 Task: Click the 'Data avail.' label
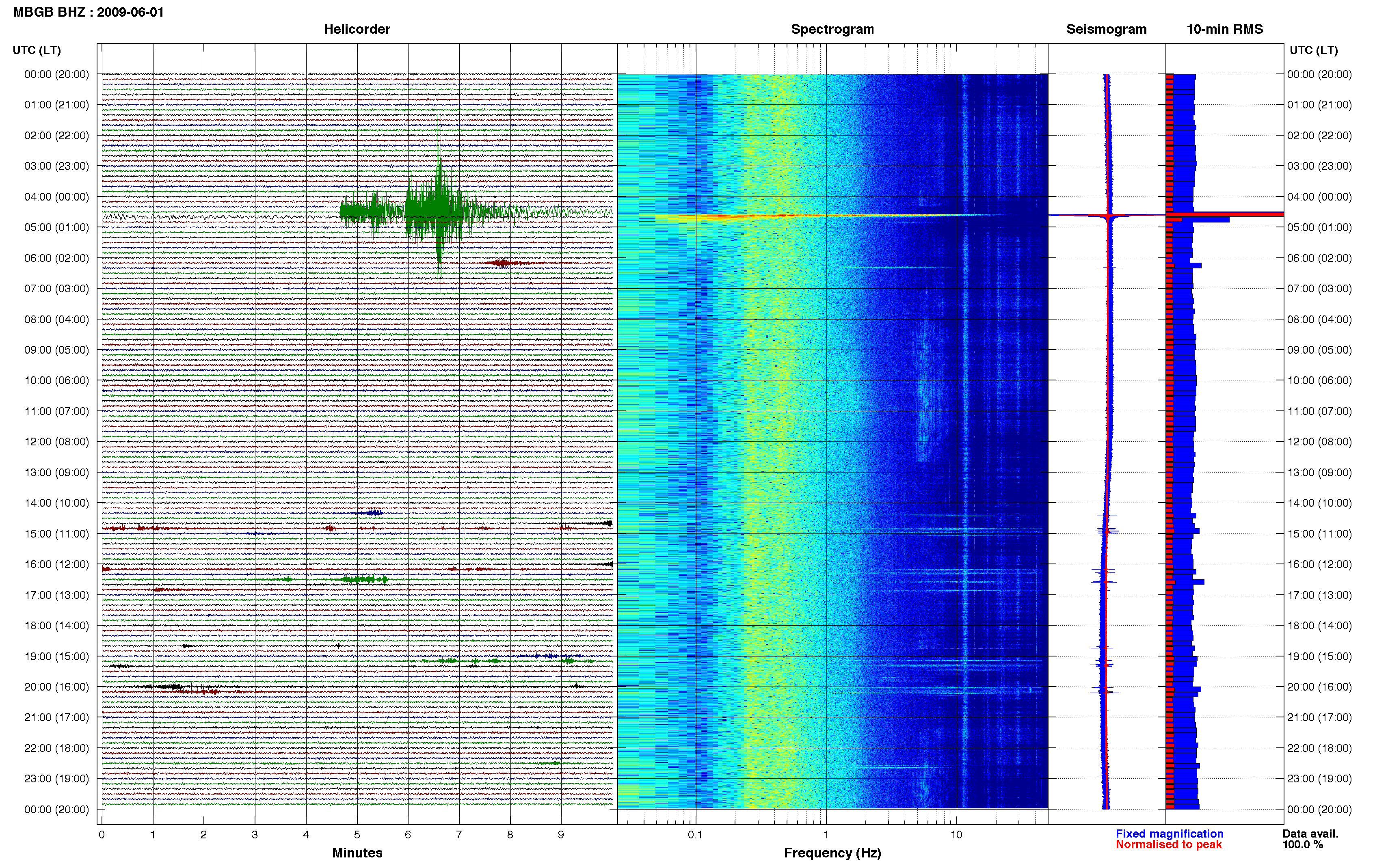tap(1310, 833)
